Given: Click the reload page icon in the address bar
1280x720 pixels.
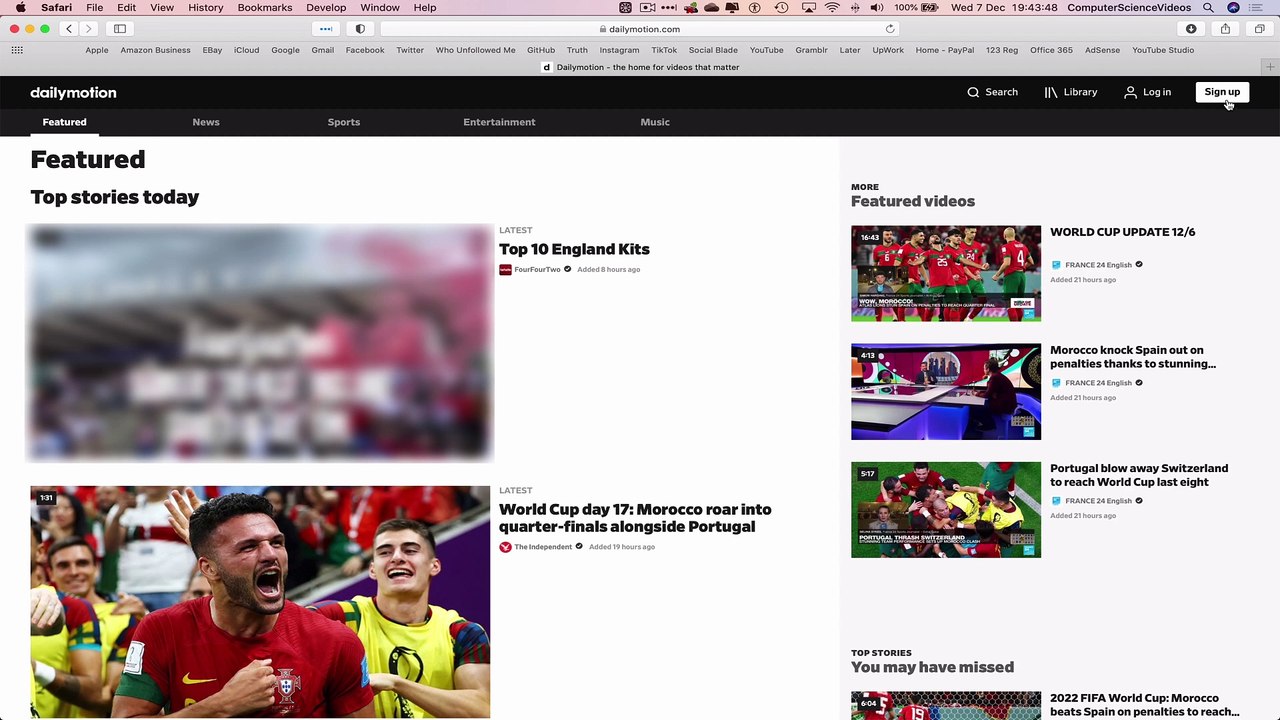Looking at the screenshot, I should tap(890, 29).
